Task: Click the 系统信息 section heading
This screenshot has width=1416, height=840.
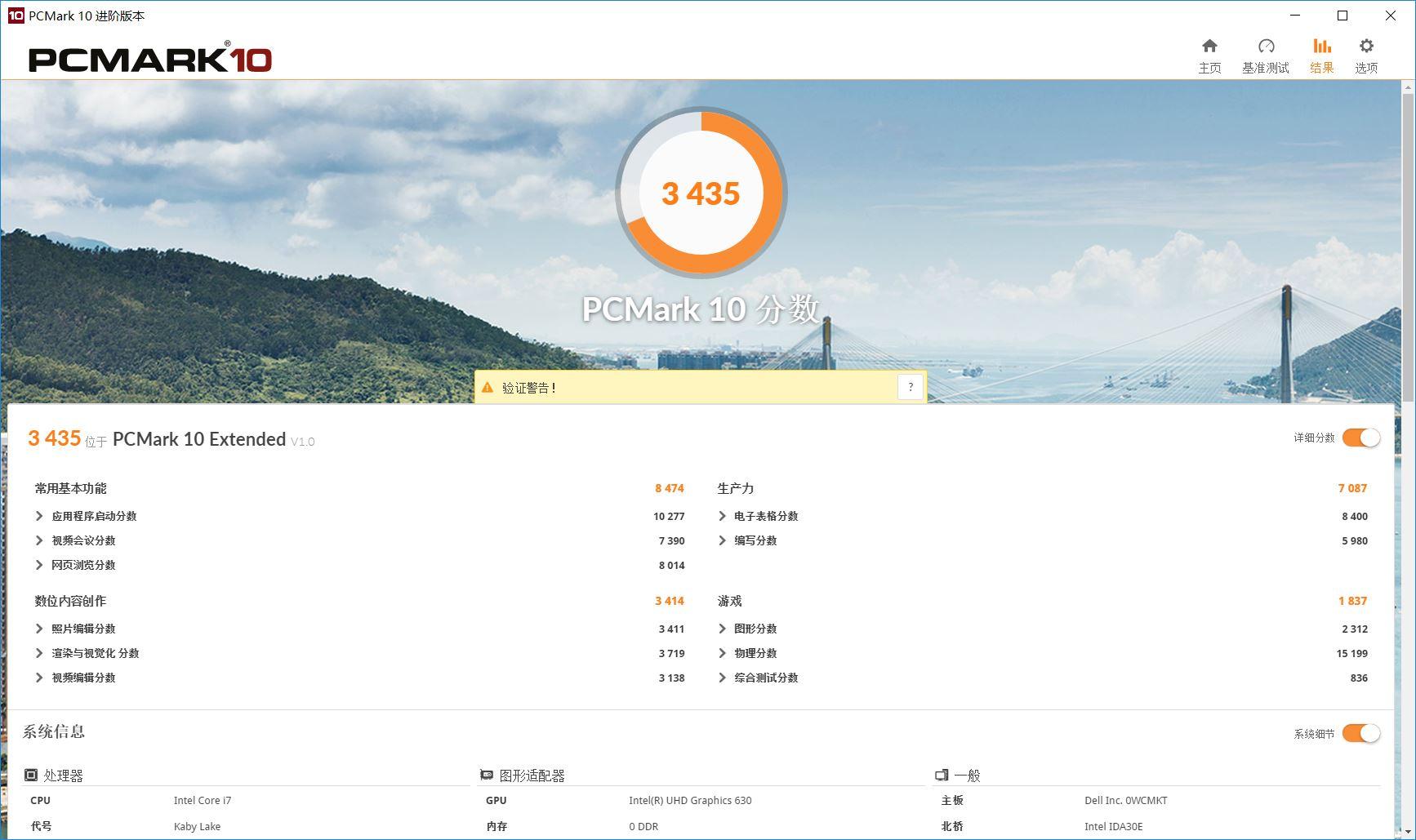Action: [54, 731]
